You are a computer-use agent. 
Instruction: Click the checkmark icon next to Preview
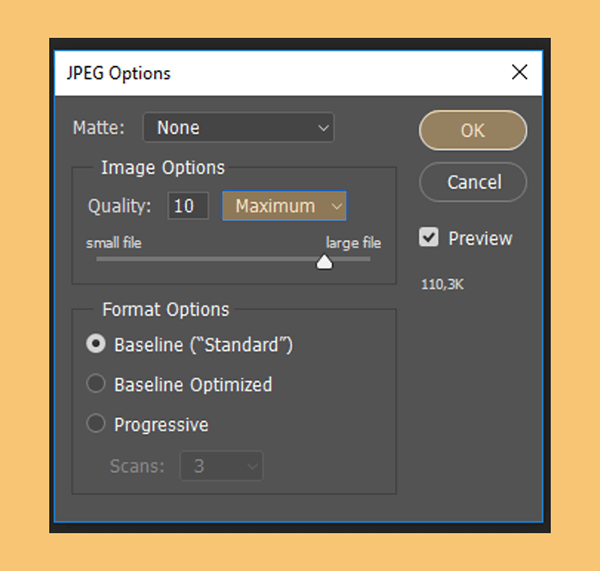[x=429, y=237]
